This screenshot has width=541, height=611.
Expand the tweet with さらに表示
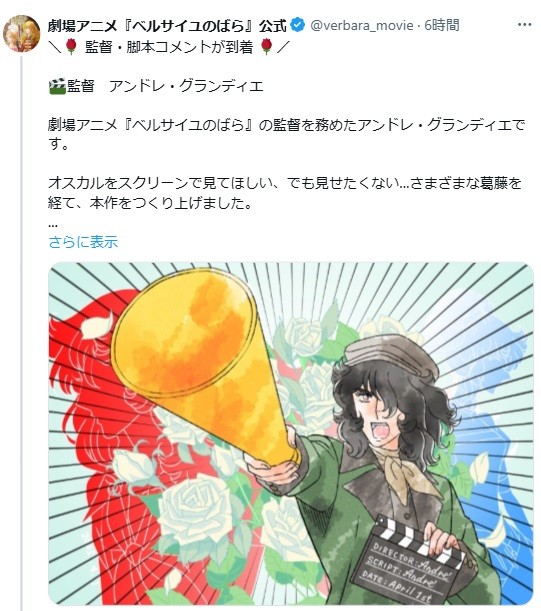click(83, 242)
